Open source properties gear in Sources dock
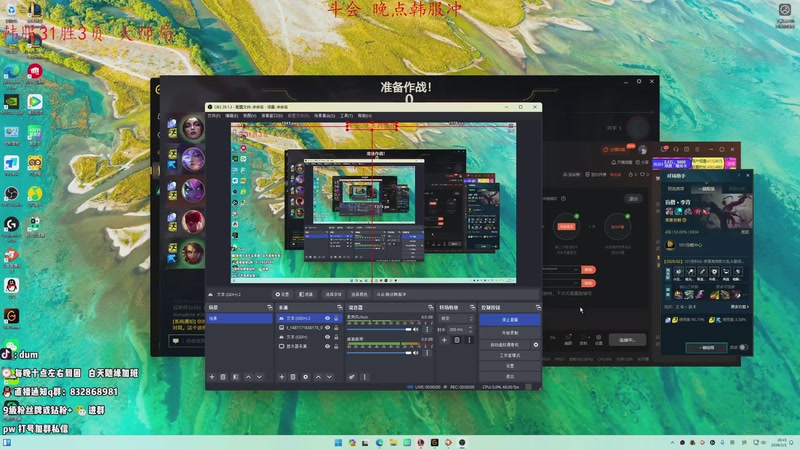Viewport: 800px width, 450px height. (306, 377)
